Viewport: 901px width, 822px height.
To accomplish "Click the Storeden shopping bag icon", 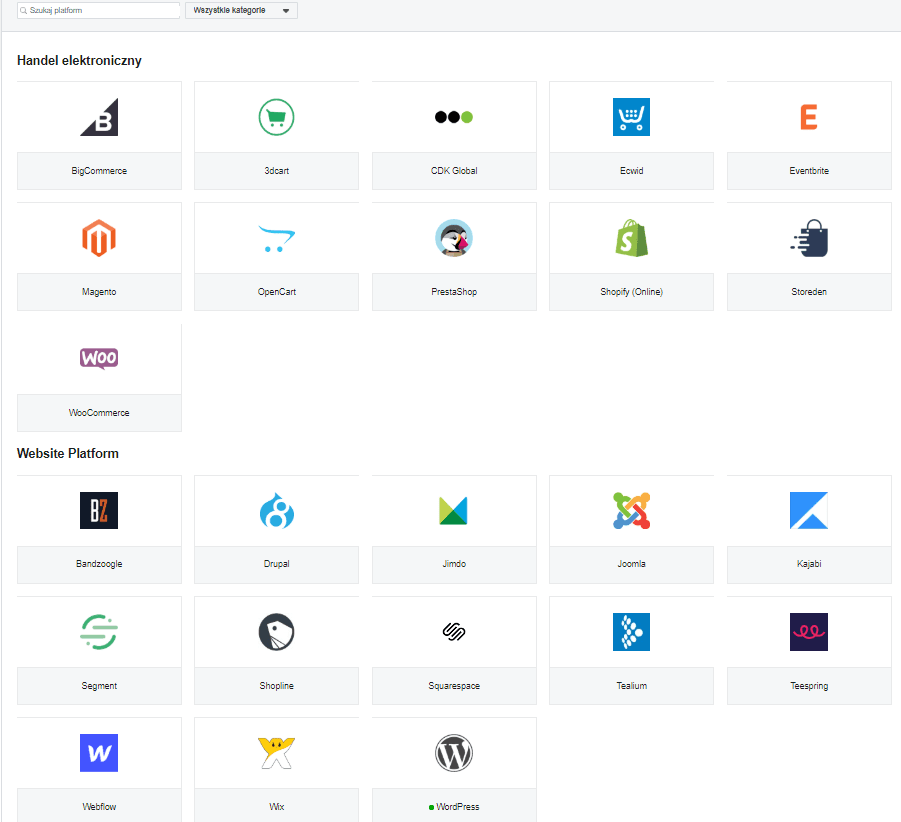I will pyautogui.click(x=808, y=238).
